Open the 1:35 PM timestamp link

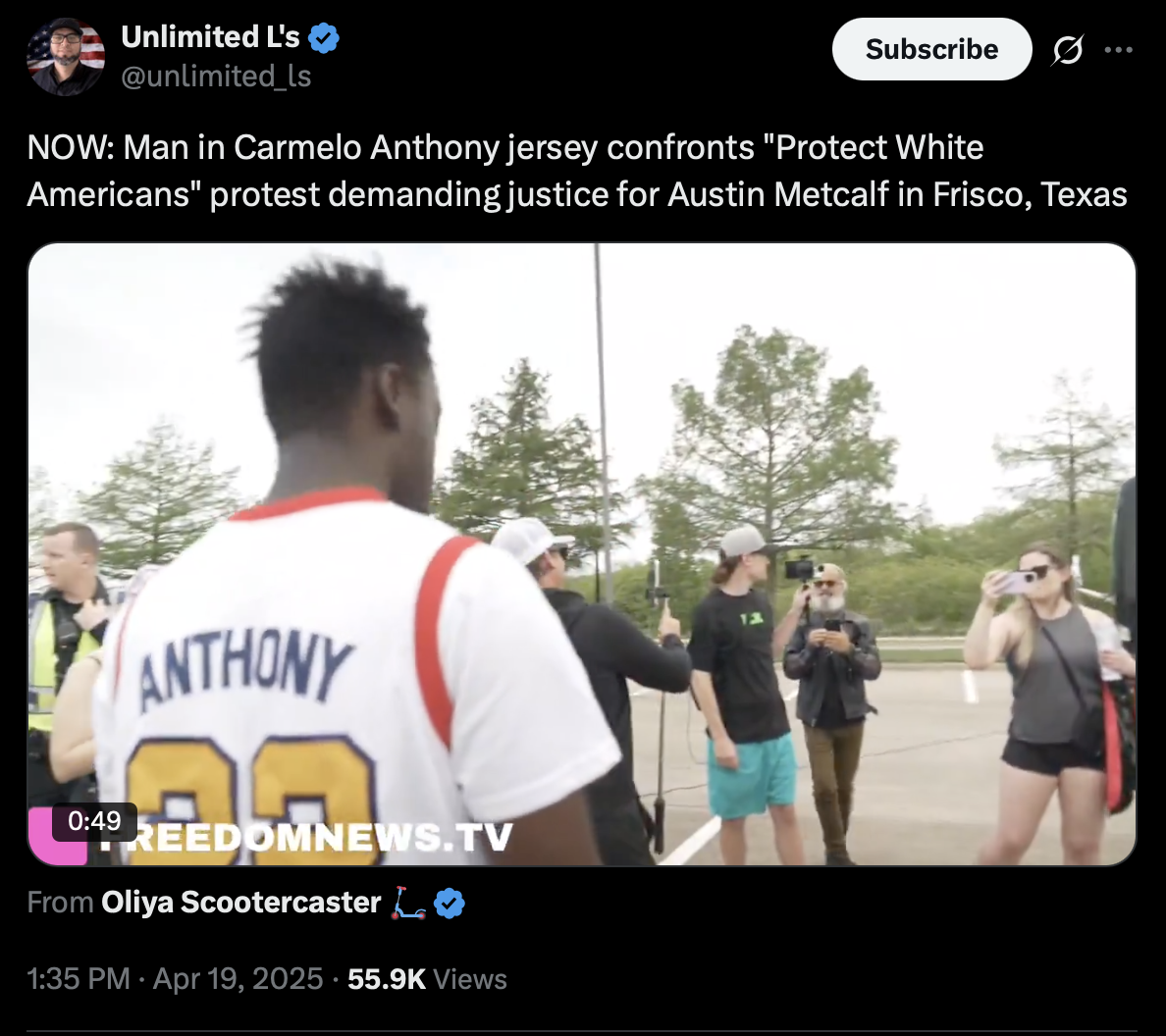coord(79,979)
